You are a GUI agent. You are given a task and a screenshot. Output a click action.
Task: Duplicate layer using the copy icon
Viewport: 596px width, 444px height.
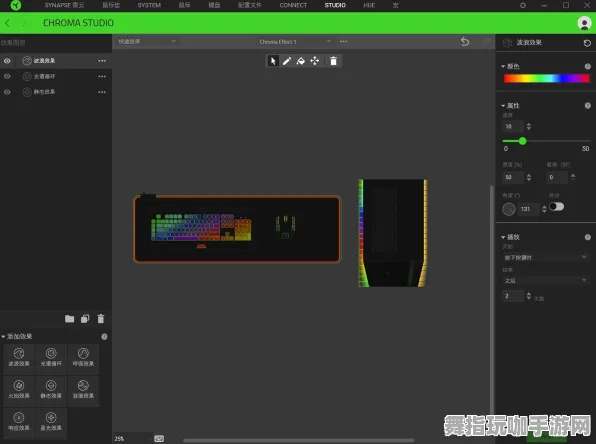[x=85, y=319]
